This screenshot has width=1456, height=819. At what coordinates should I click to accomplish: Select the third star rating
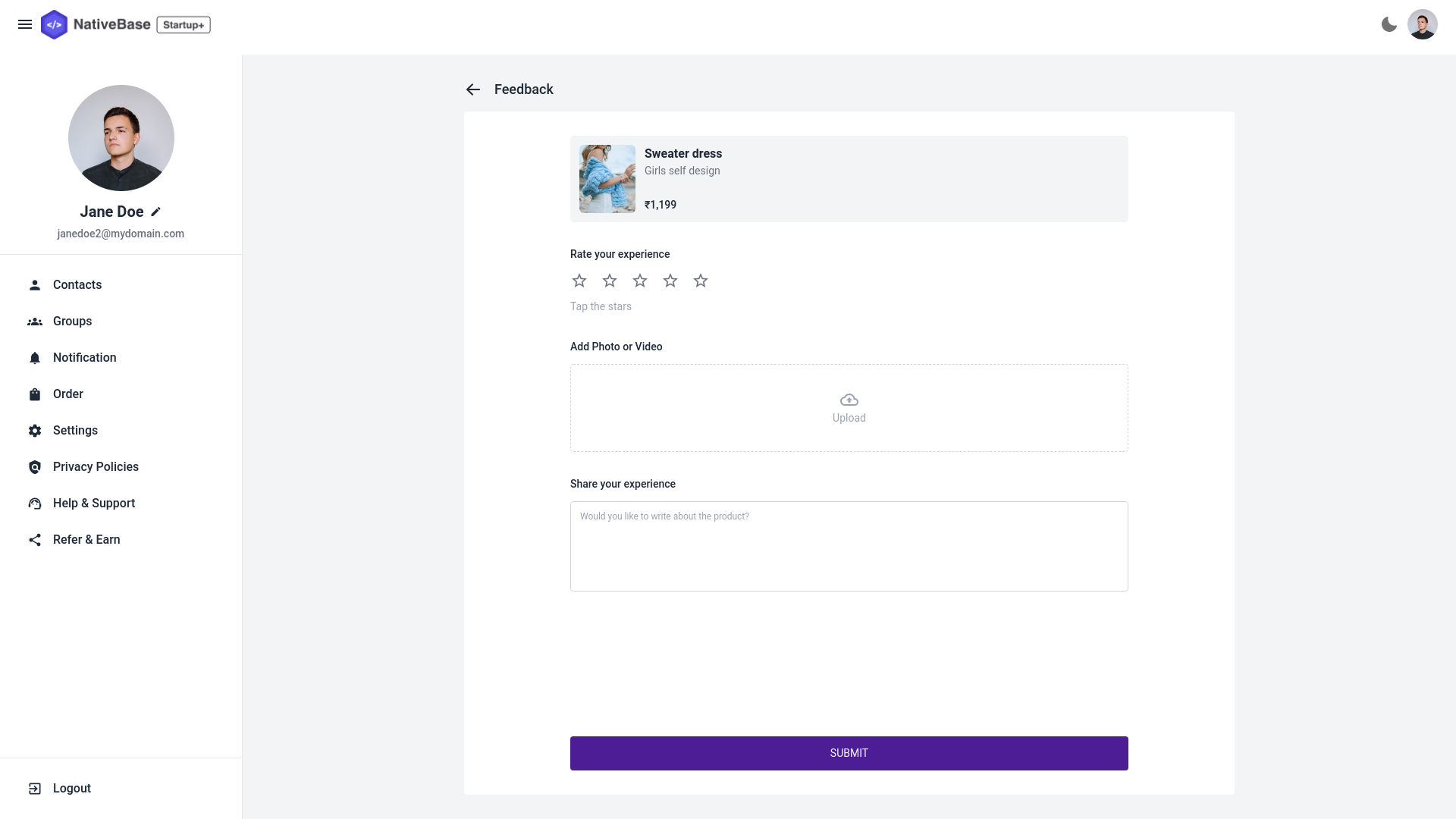[x=640, y=280]
